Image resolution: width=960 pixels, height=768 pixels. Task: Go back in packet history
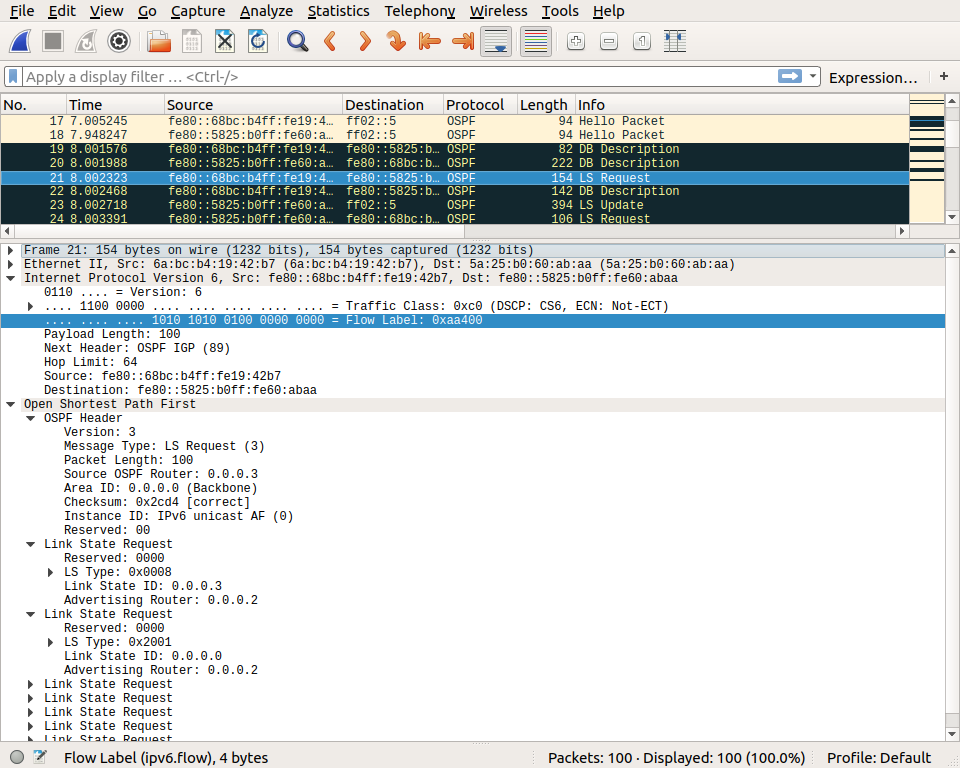(331, 42)
